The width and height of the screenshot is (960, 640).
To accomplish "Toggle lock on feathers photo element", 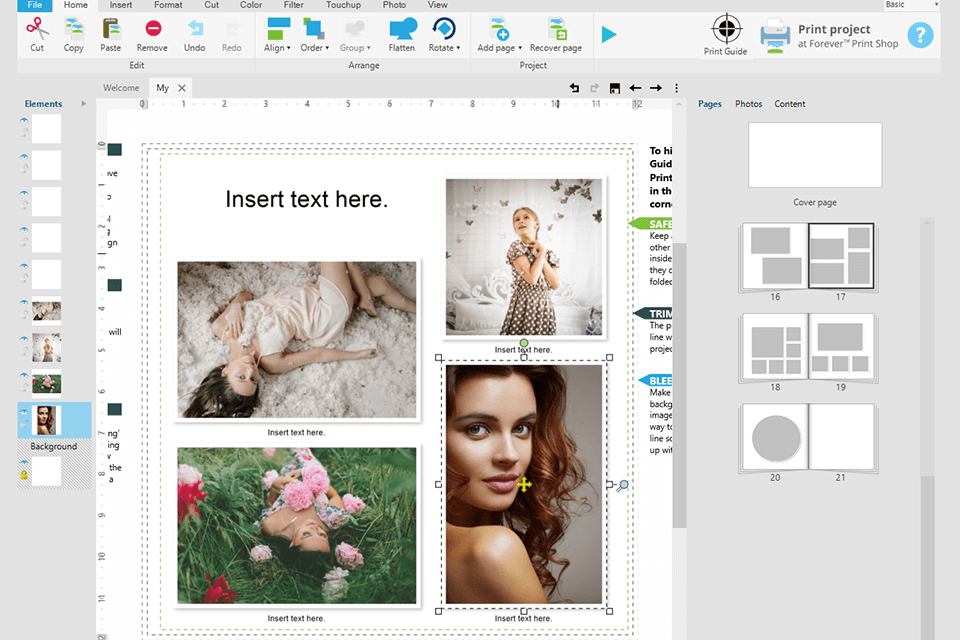I will (24, 315).
